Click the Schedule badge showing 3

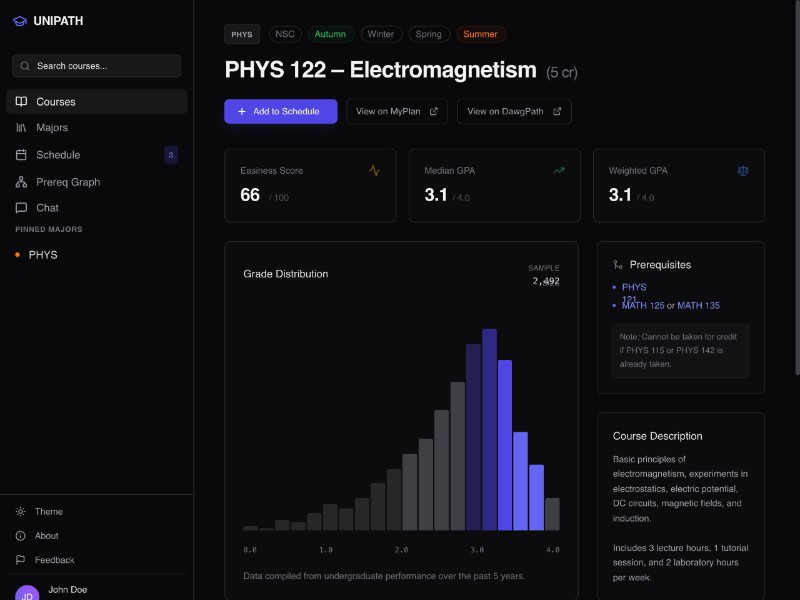[x=171, y=155]
